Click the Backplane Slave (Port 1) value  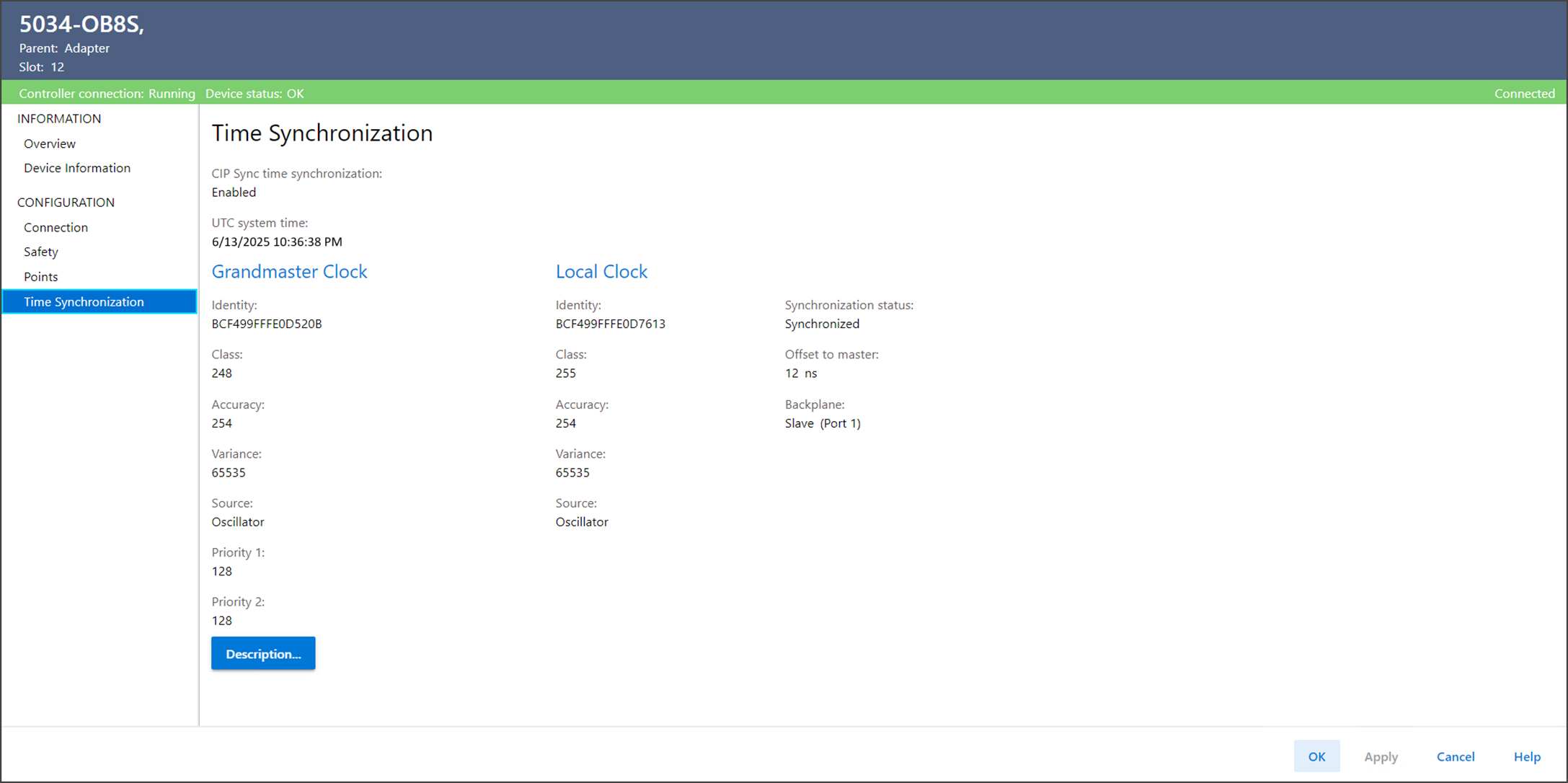coord(823,423)
